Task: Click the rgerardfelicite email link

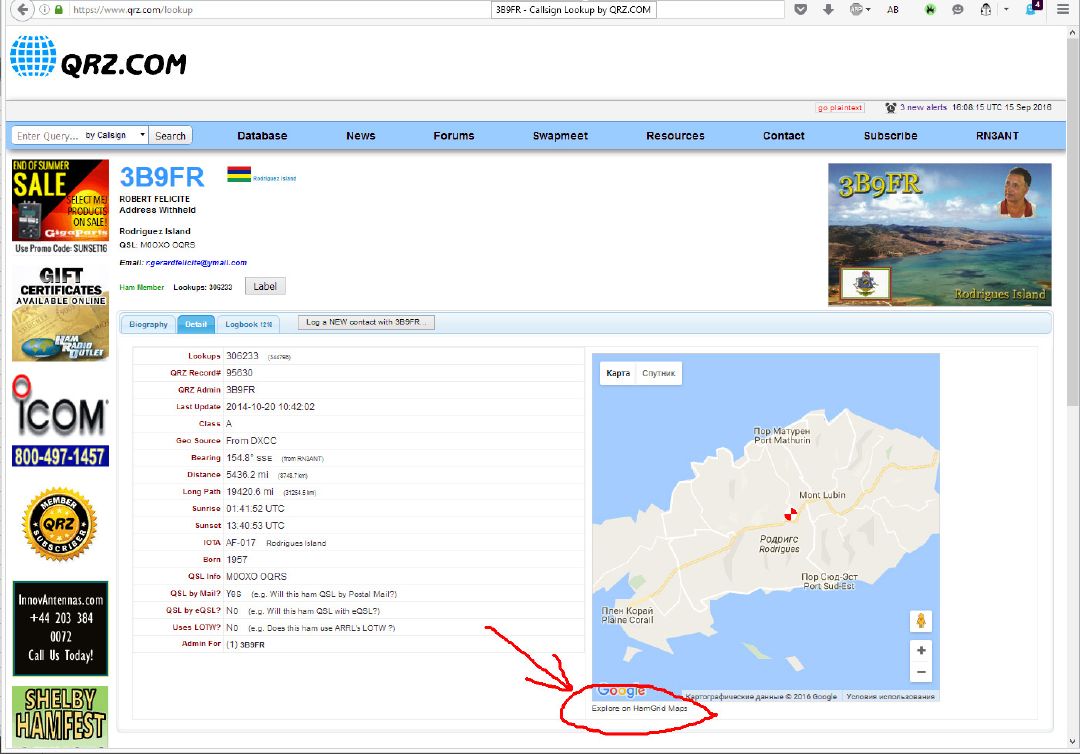Action: pos(196,262)
